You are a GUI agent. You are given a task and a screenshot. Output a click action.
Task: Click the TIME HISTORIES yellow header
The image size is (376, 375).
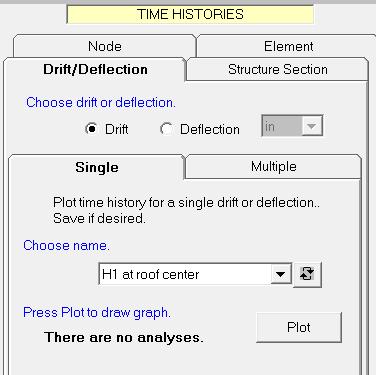click(x=190, y=14)
